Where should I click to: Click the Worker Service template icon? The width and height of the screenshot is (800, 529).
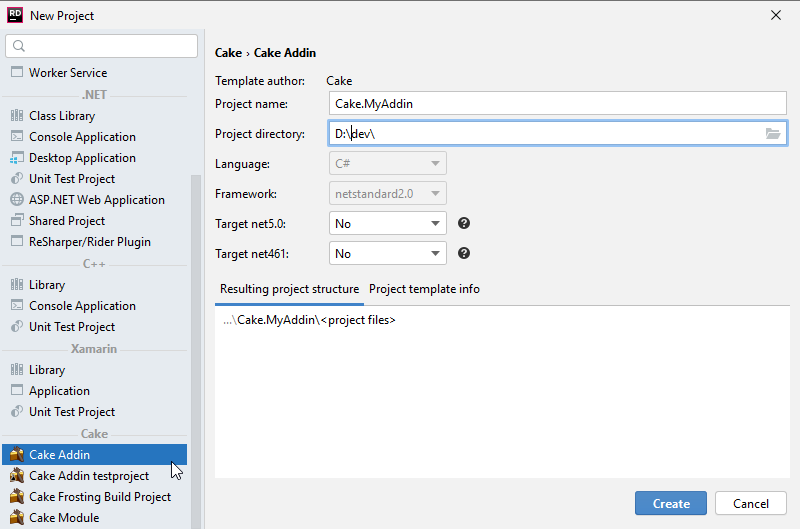[x=17, y=72]
